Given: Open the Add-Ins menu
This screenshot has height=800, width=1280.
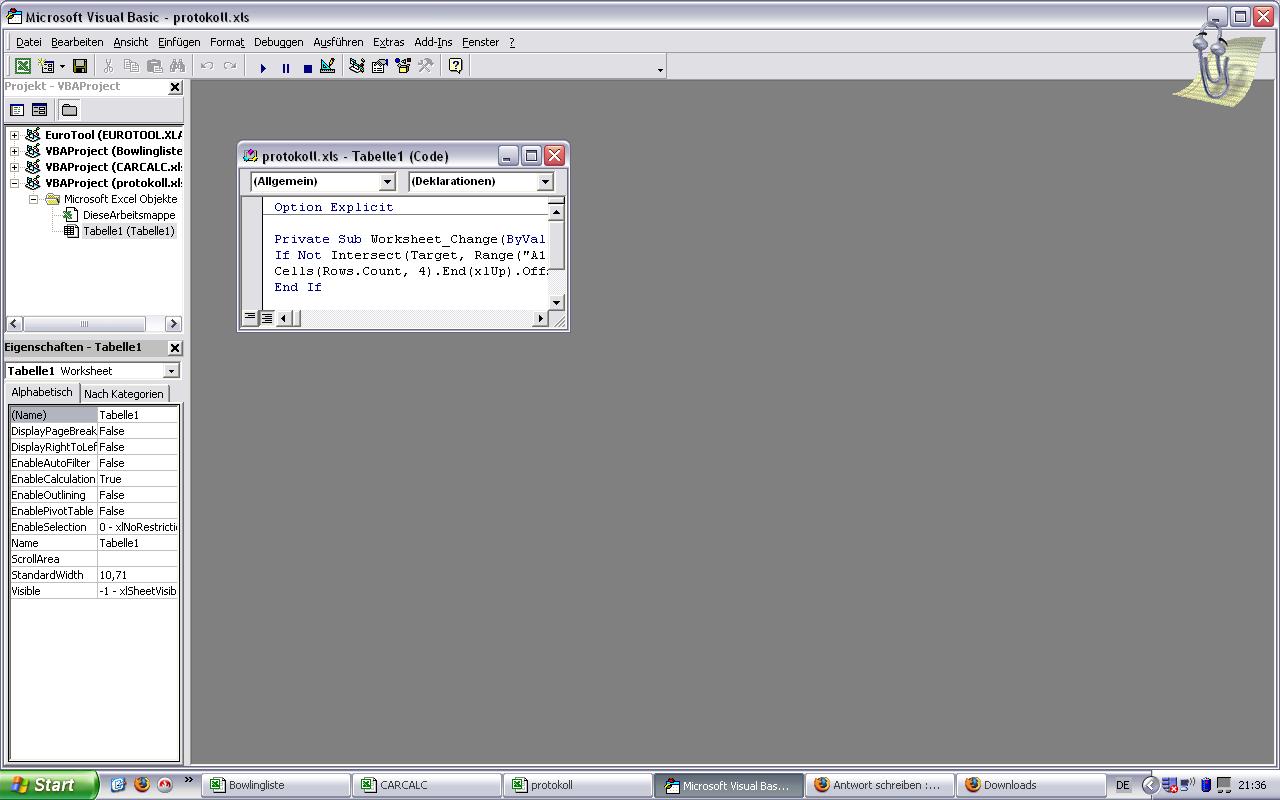Looking at the screenshot, I should (x=433, y=42).
